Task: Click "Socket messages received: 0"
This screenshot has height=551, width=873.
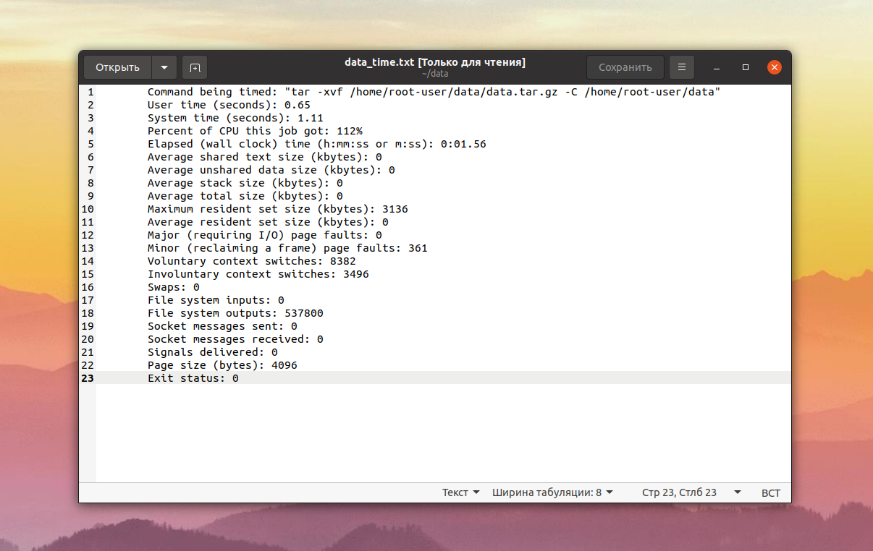Action: 235,340
